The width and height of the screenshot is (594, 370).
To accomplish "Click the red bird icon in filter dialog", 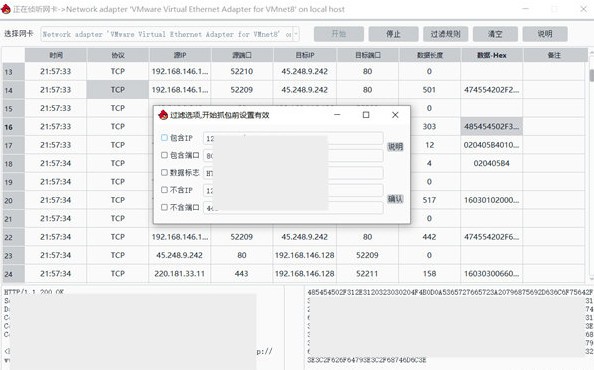I will coord(163,115).
